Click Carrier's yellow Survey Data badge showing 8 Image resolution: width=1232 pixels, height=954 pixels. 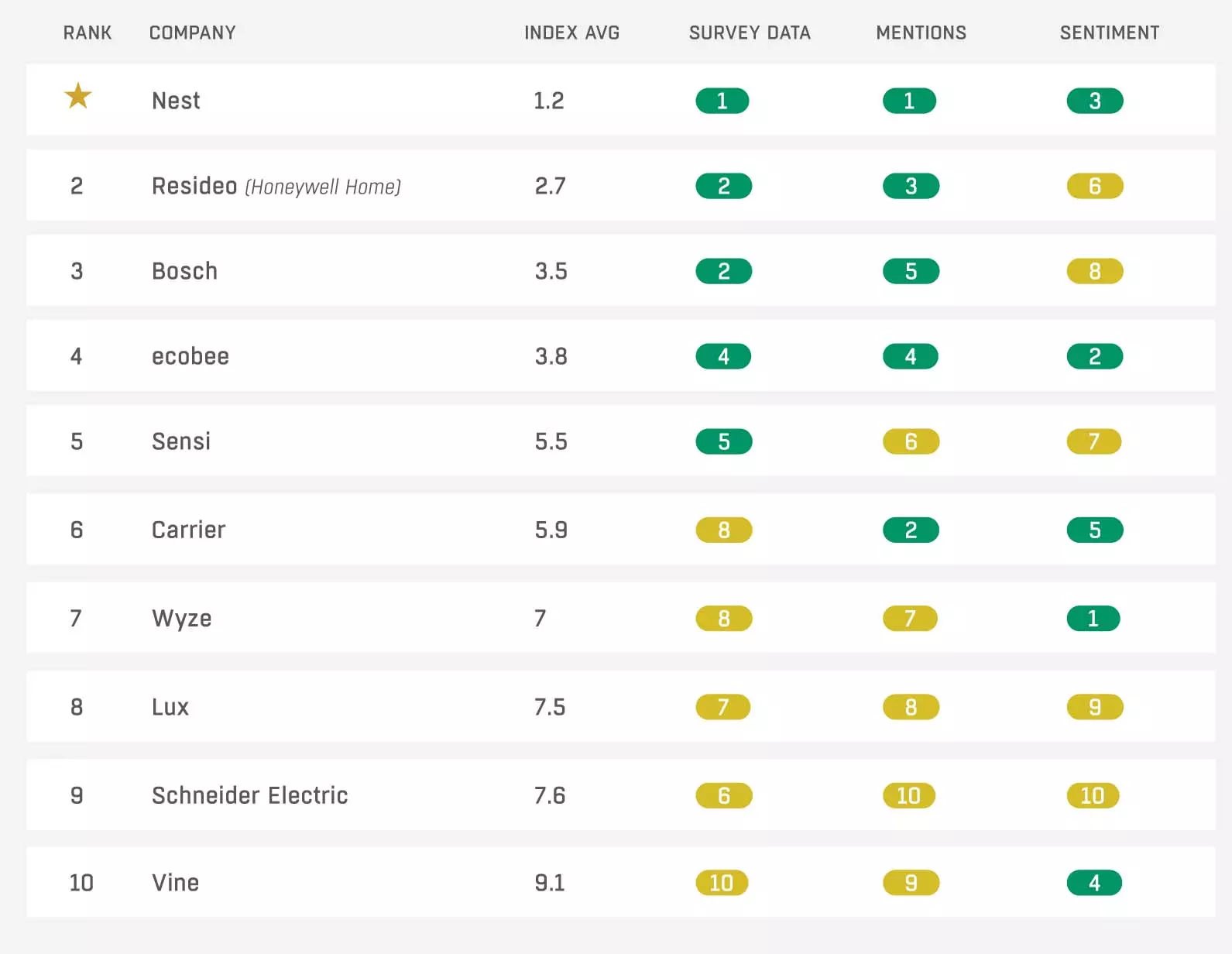(x=723, y=530)
